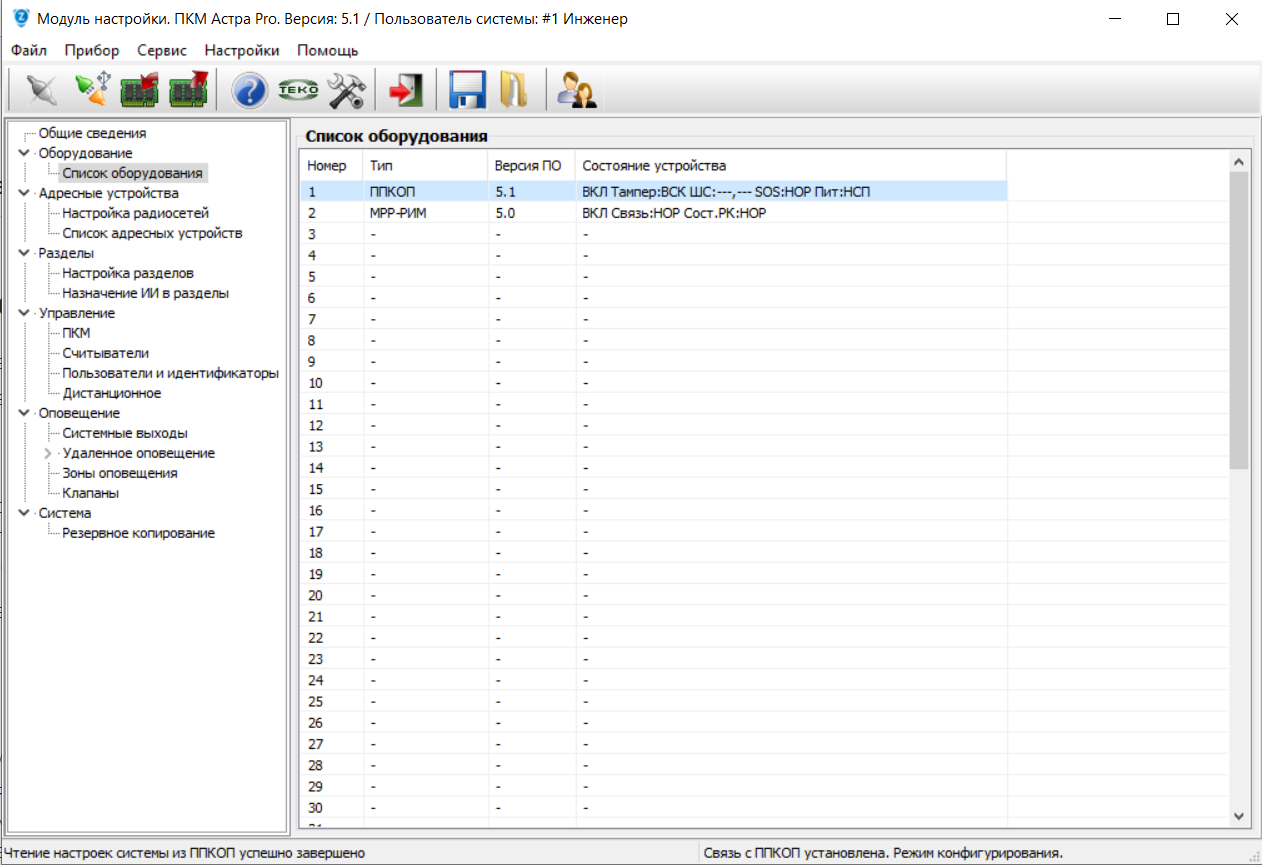Viewport: 1262px width, 865px height.
Task: Click the equipment list scroll down arrow
Action: coord(1239,816)
